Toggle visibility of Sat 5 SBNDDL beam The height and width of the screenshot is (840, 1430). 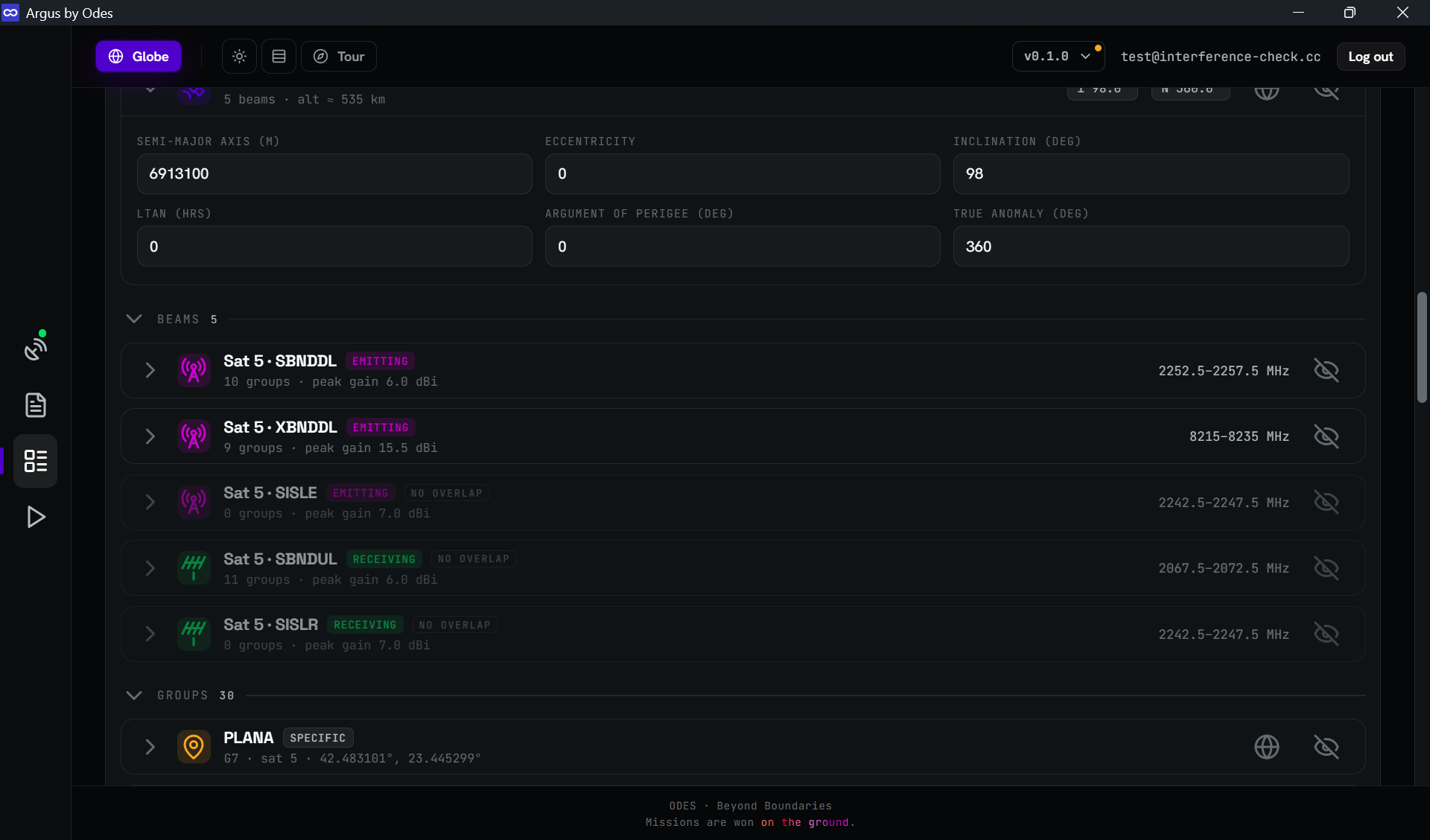1326,370
